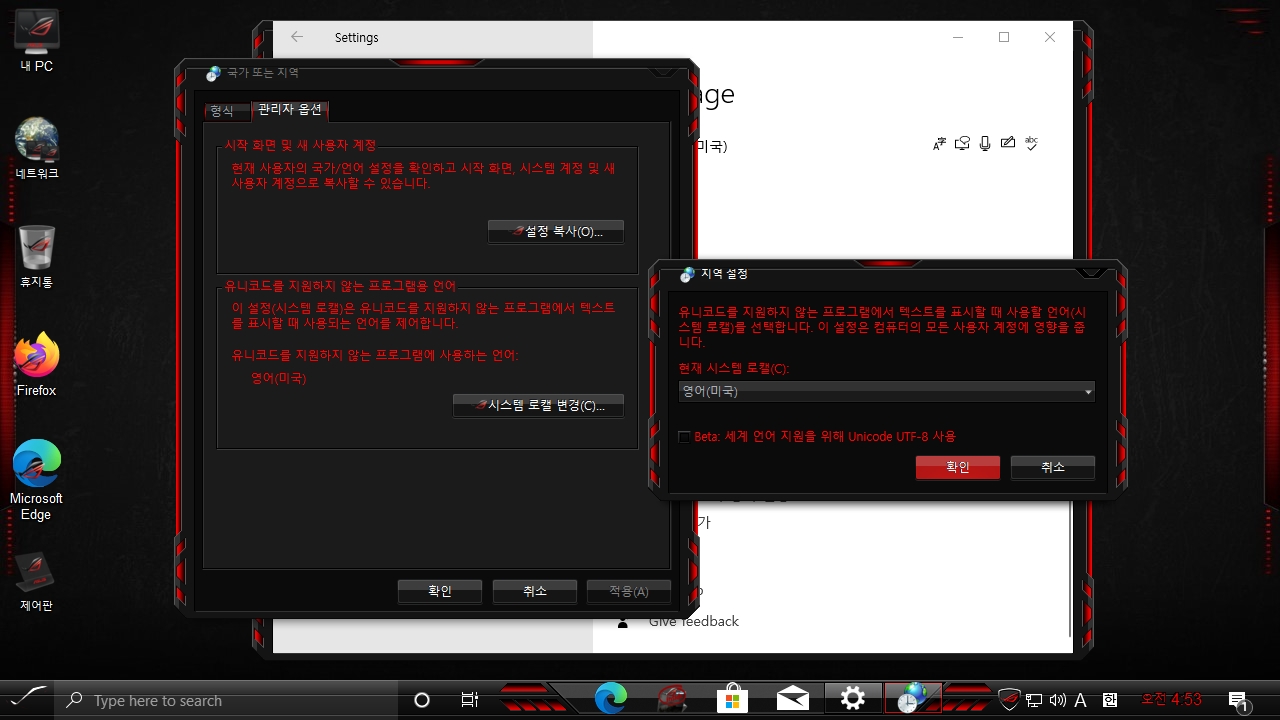Open 네트워크 desktop icon
Image resolution: width=1280 pixels, height=720 pixels.
(37, 149)
